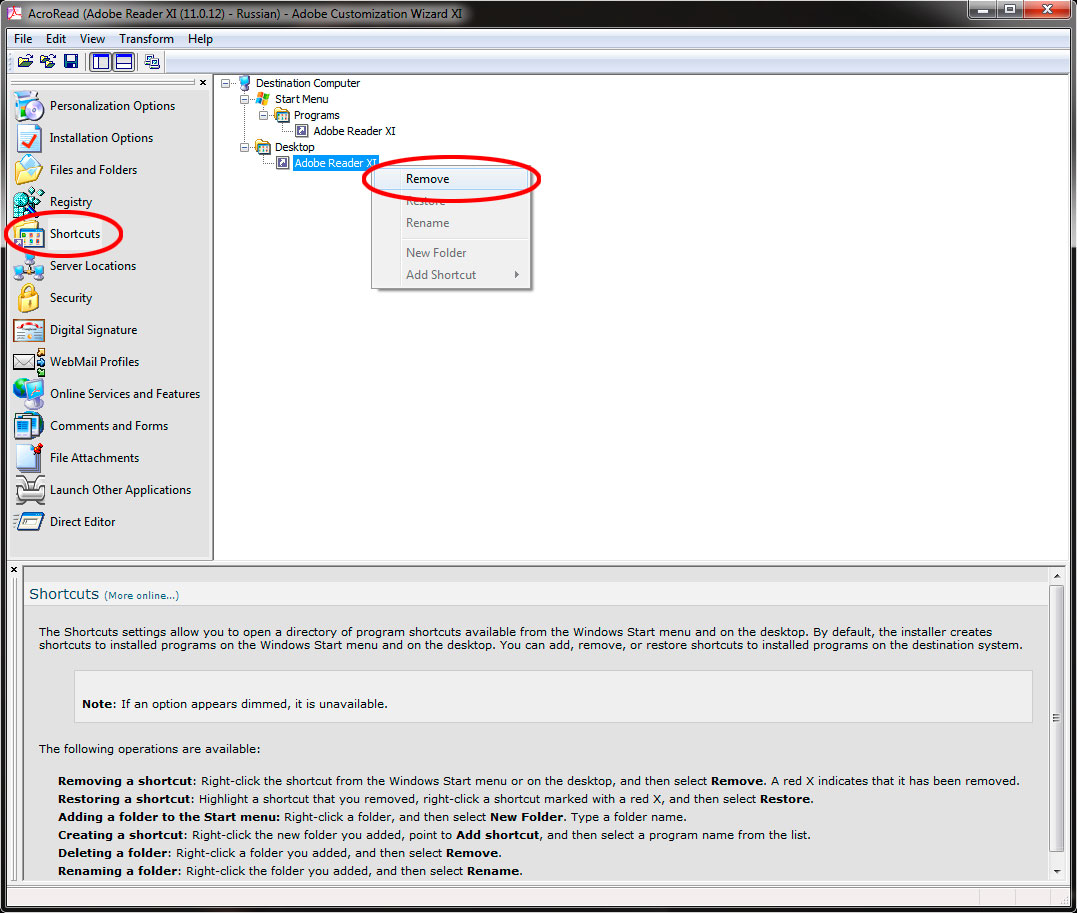Open the File menu

23,39
